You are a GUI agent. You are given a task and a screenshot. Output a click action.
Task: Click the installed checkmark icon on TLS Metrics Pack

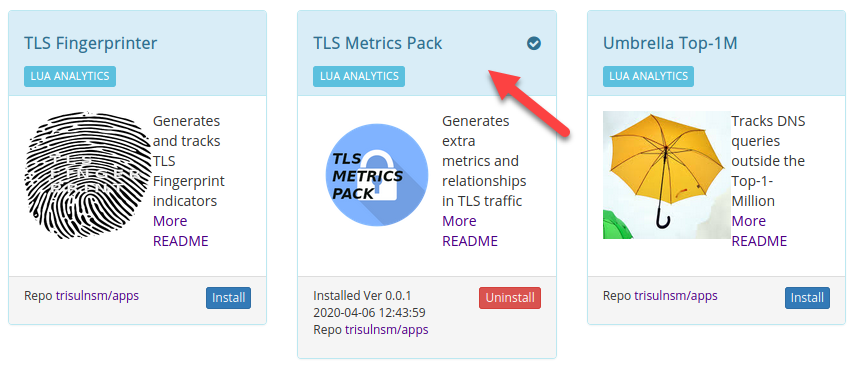[x=534, y=43]
